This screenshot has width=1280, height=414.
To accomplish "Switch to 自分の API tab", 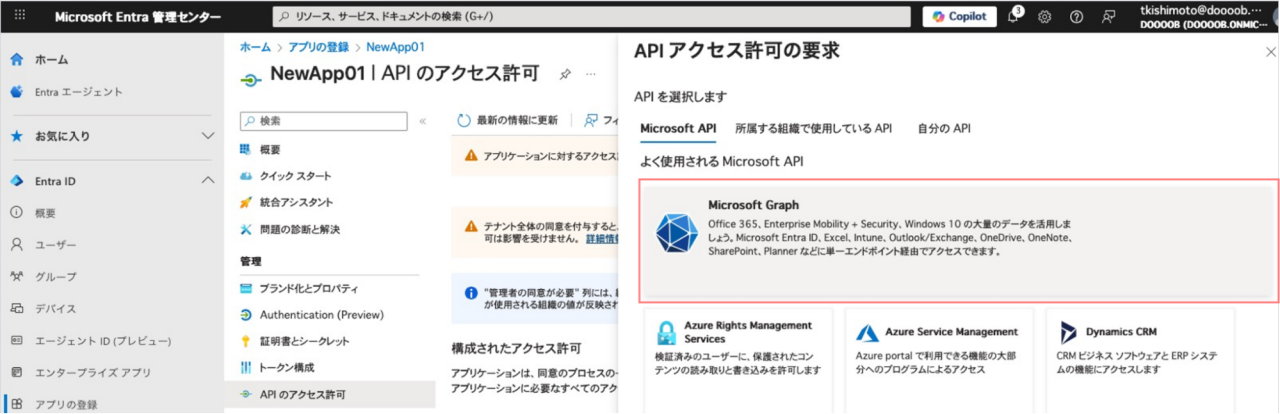I will point(943,129).
